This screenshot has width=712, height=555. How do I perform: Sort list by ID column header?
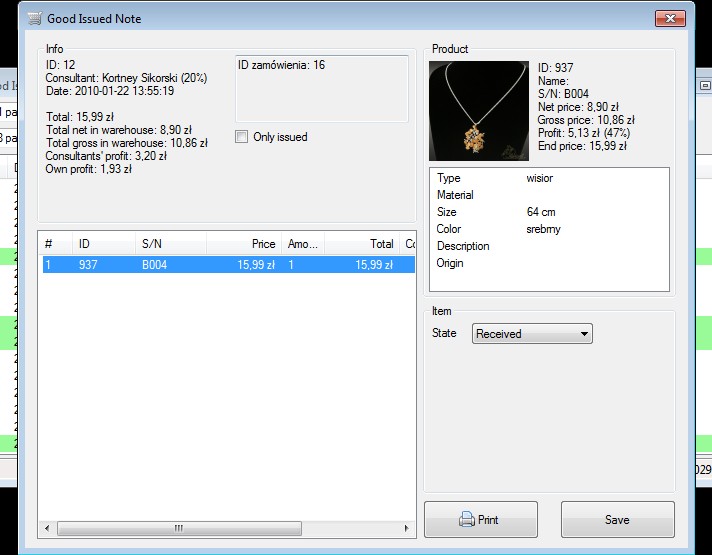click(x=104, y=244)
